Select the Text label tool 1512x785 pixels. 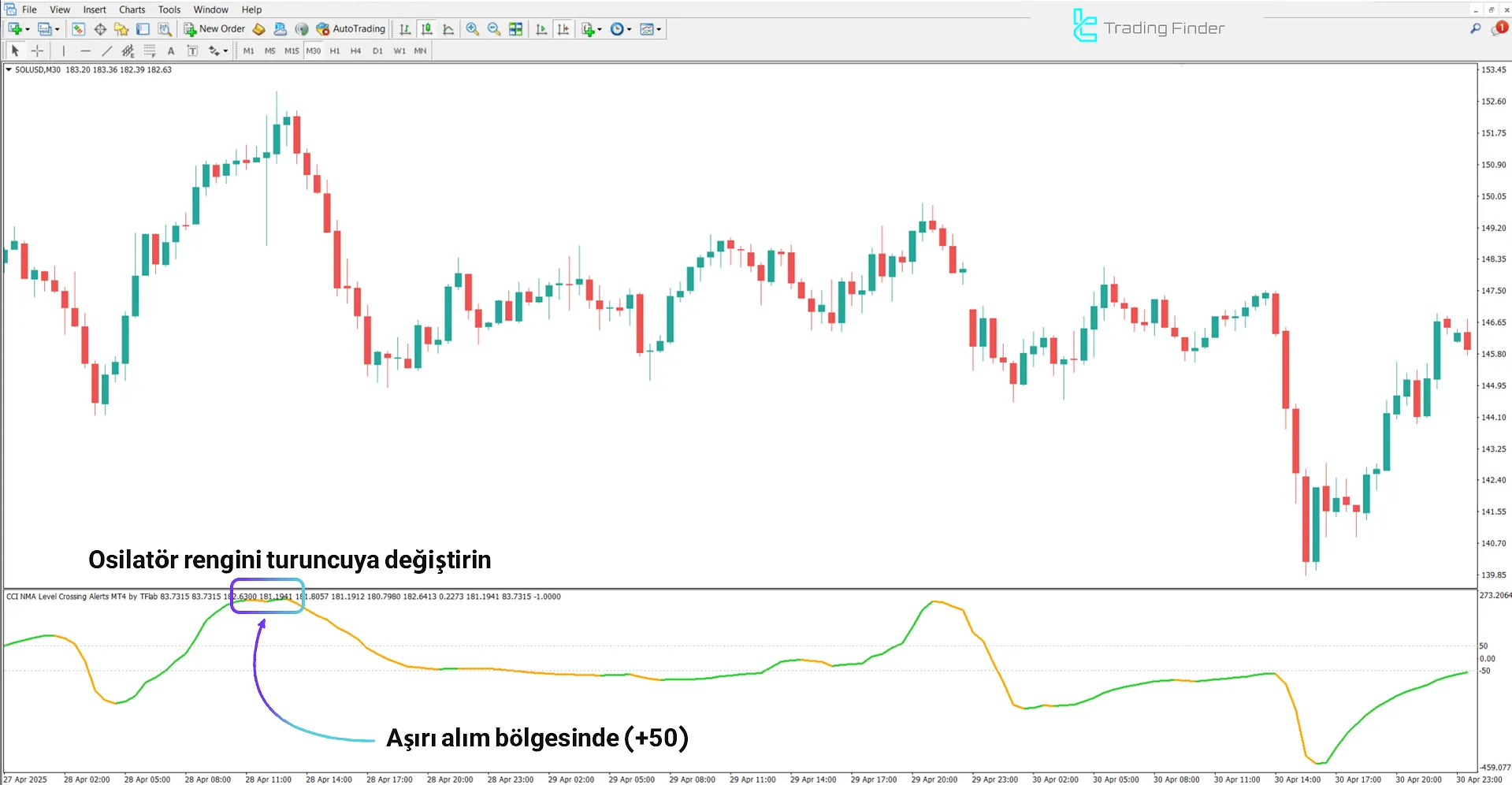(x=171, y=51)
